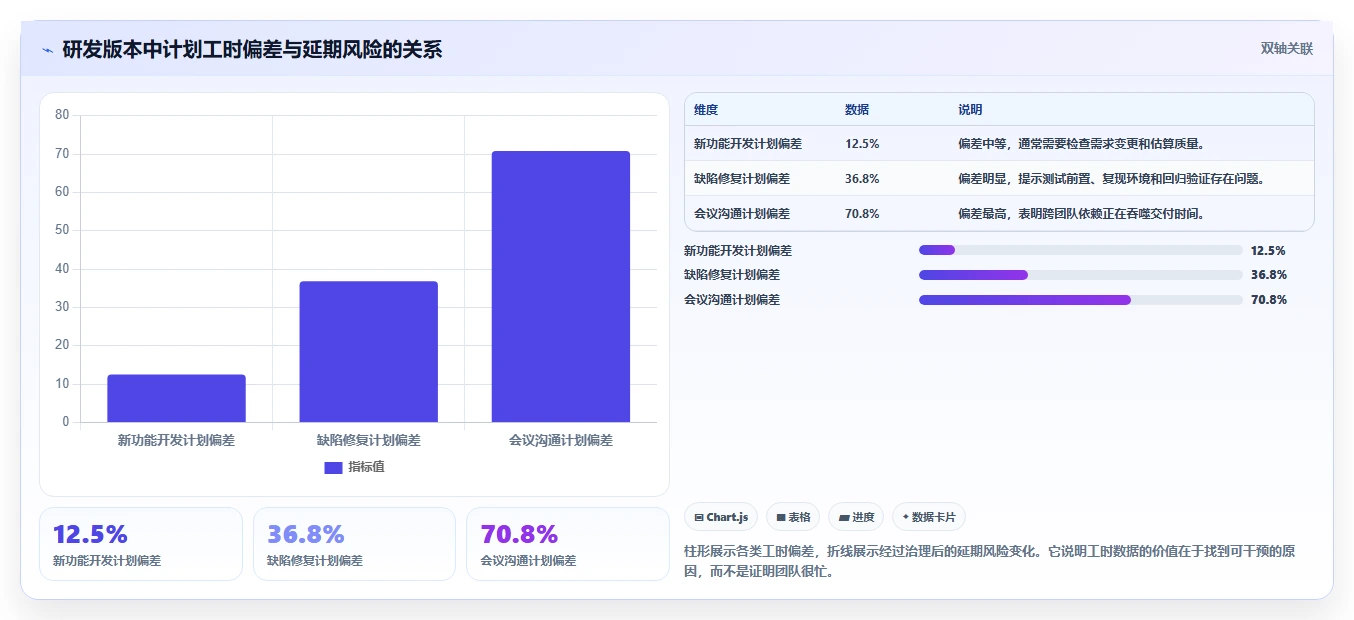Click the lightning icon beside the title
The height and width of the screenshot is (620, 1354).
(x=47, y=50)
